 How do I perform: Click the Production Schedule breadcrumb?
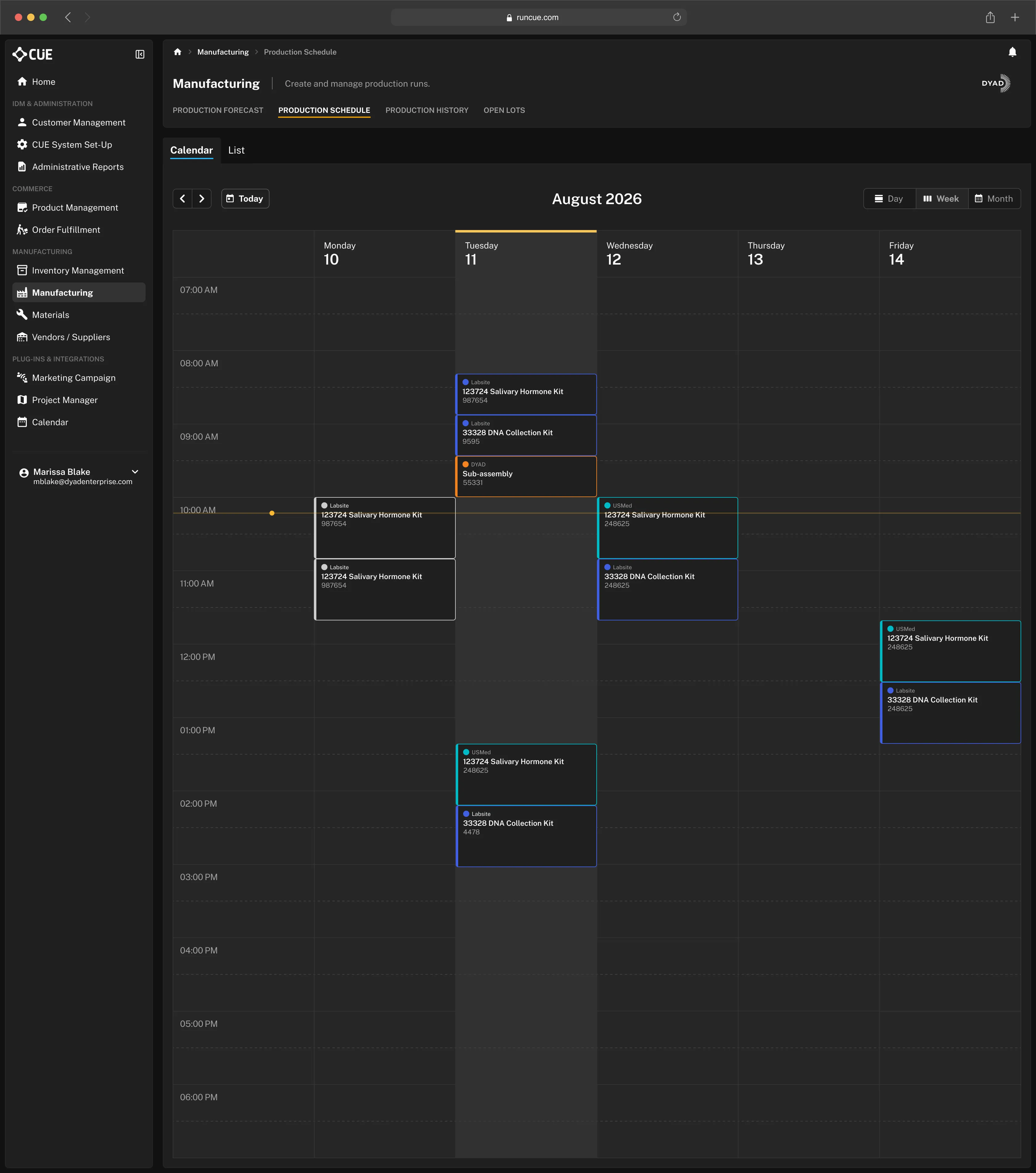[x=300, y=51]
